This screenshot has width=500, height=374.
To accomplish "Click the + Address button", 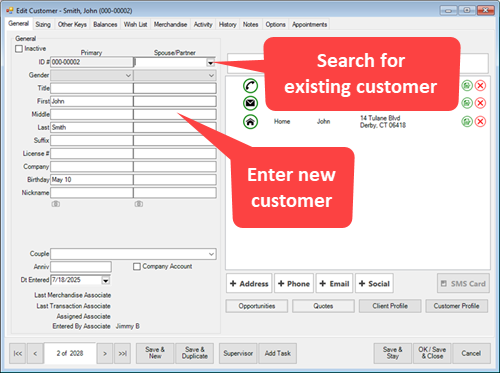I will coord(249,284).
